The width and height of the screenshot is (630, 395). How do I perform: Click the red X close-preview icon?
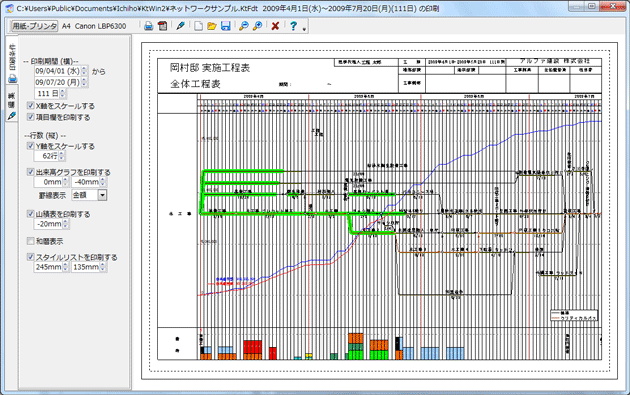275,26
